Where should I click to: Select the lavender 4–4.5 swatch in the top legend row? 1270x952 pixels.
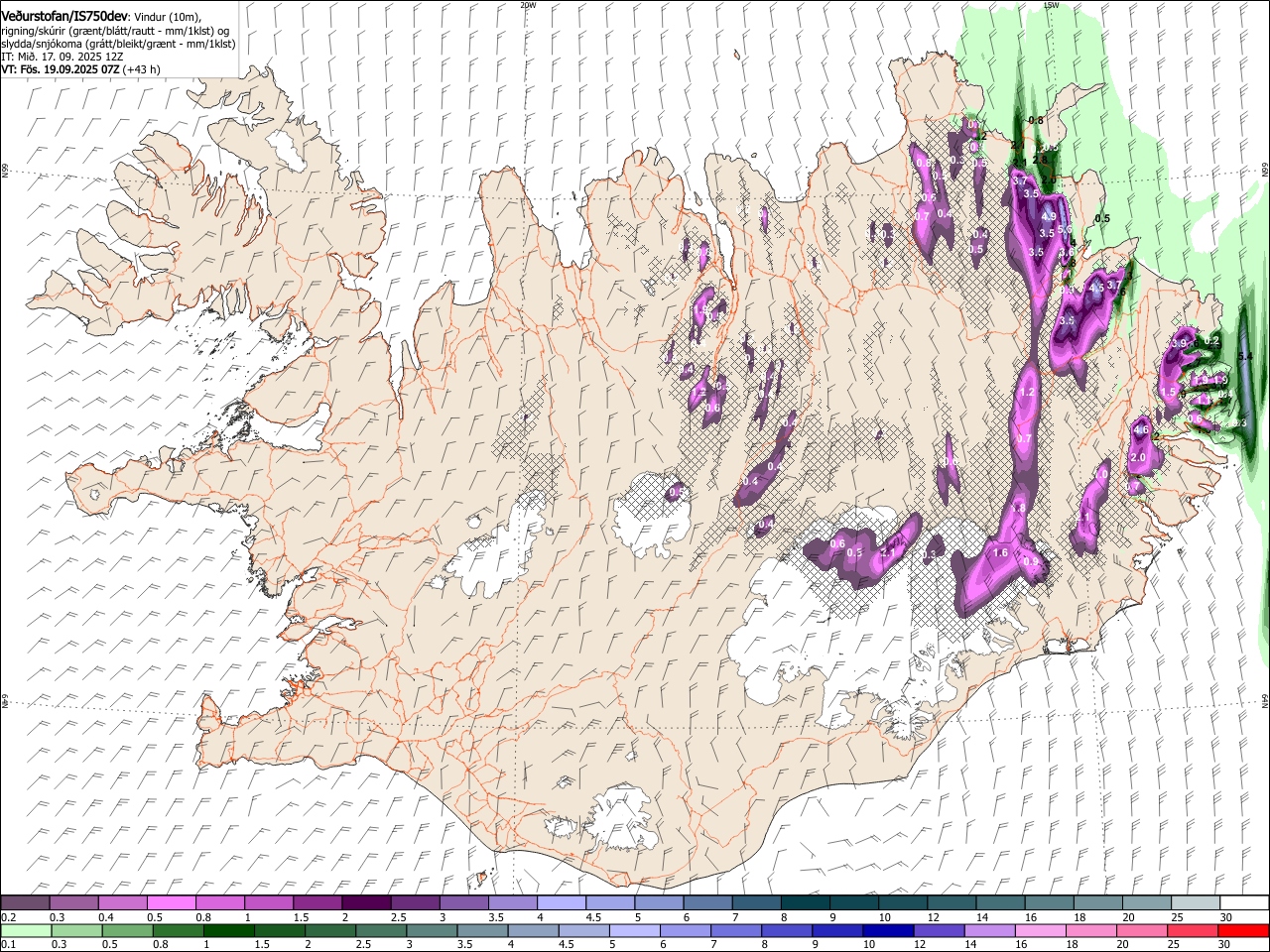point(563,902)
